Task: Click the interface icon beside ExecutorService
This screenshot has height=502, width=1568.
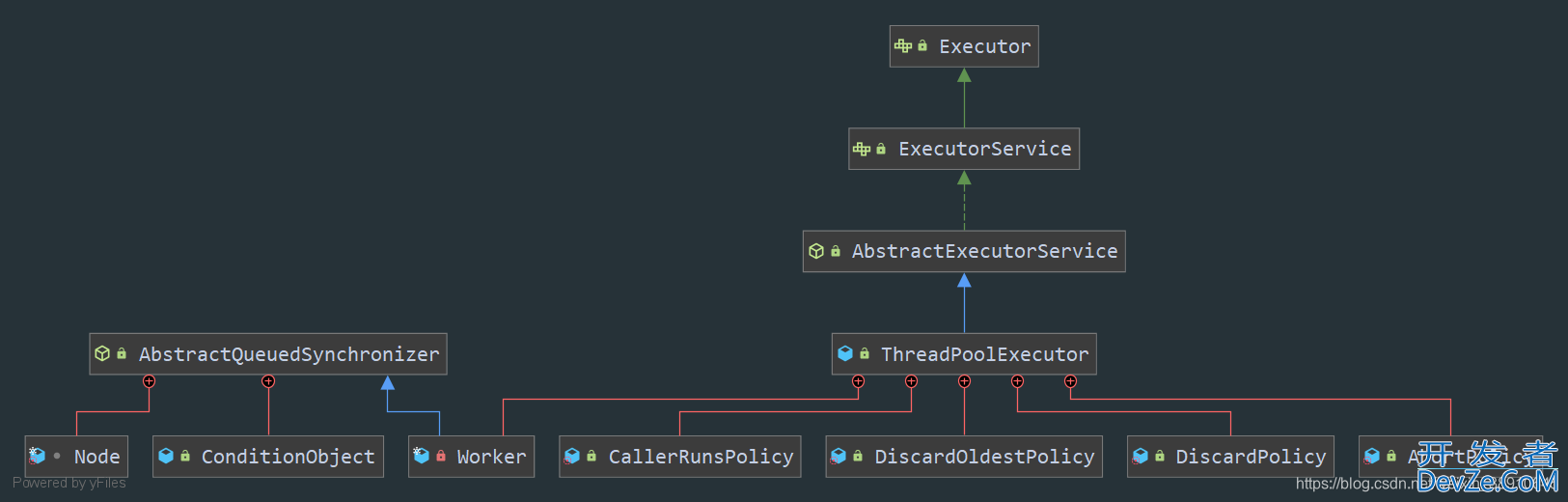Action: pos(862,149)
